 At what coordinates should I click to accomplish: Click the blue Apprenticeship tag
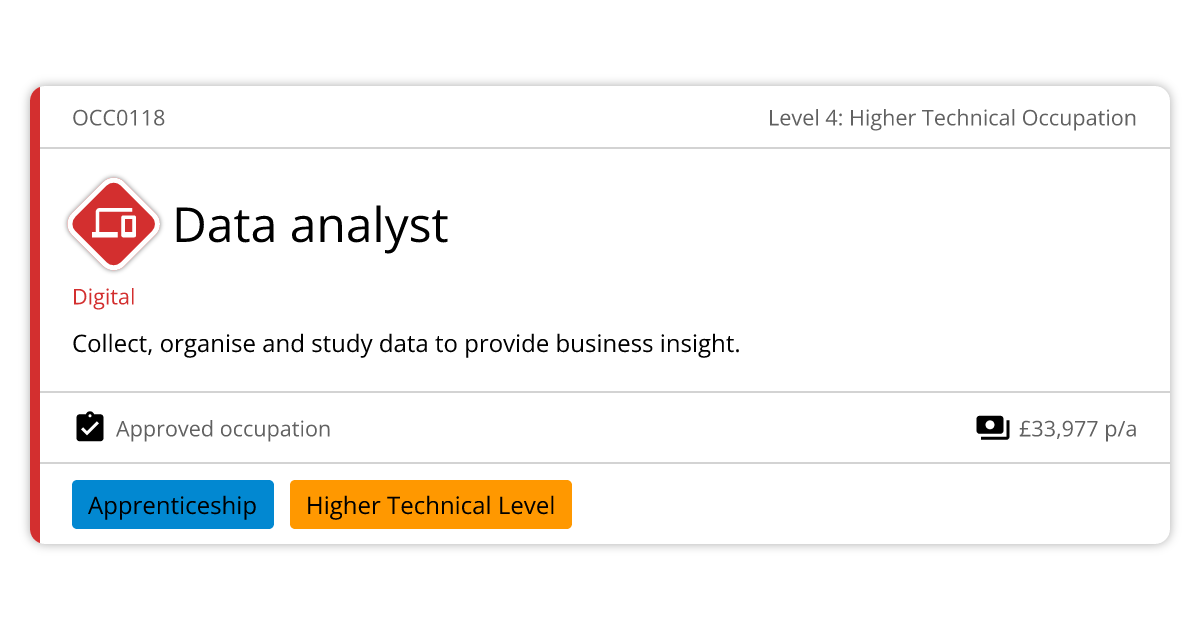172,505
